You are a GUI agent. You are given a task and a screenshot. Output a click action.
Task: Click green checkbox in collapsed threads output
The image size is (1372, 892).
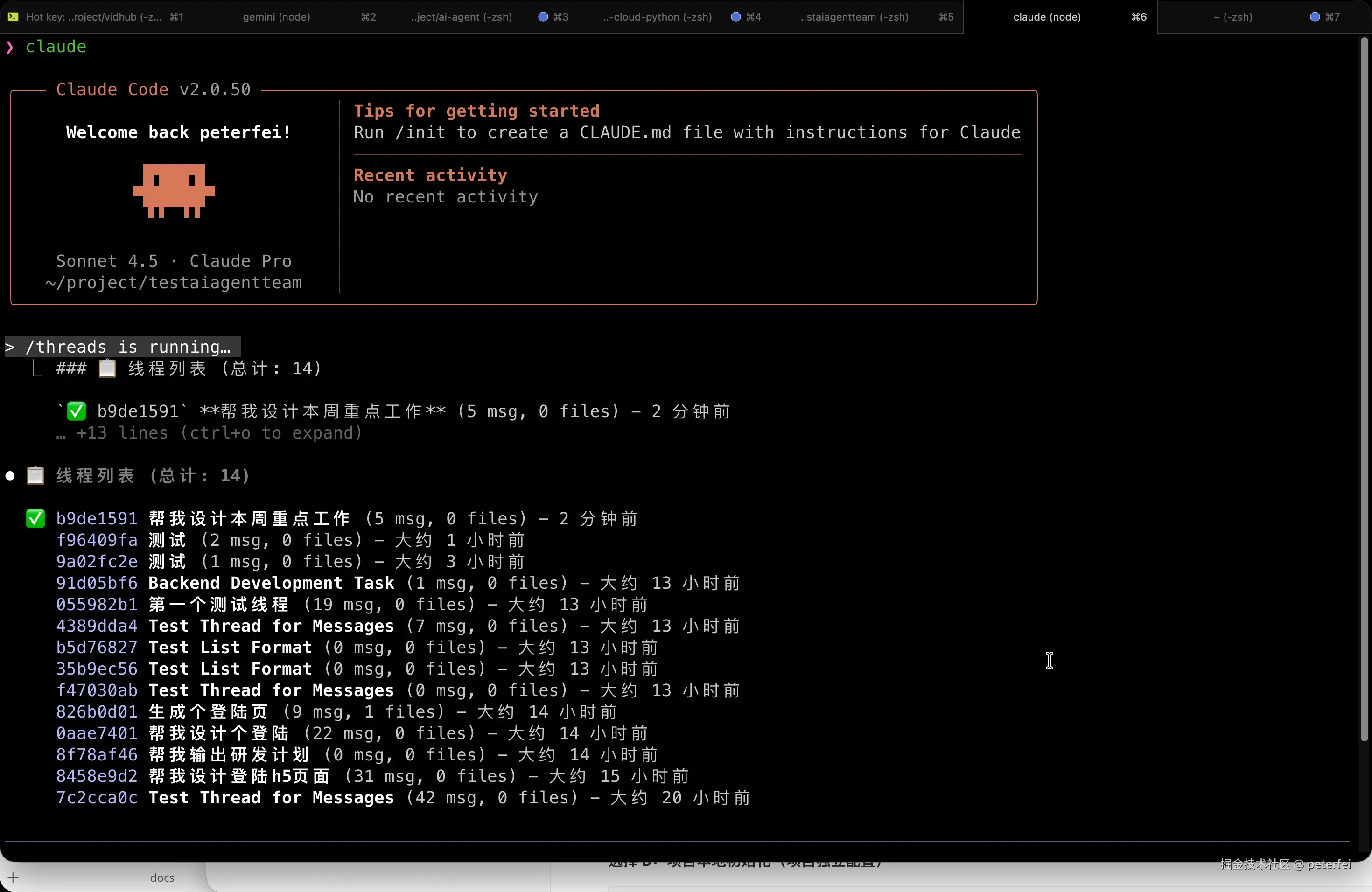[76, 411]
